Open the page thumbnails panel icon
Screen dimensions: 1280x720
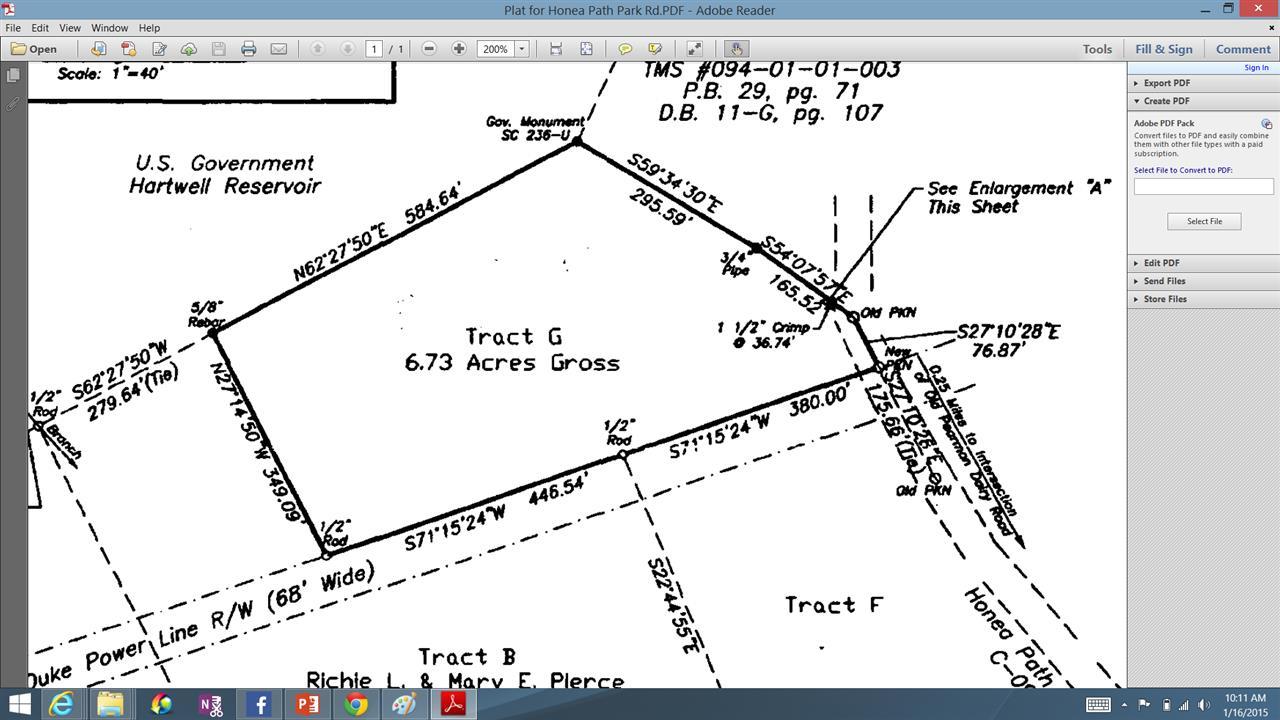(x=13, y=75)
